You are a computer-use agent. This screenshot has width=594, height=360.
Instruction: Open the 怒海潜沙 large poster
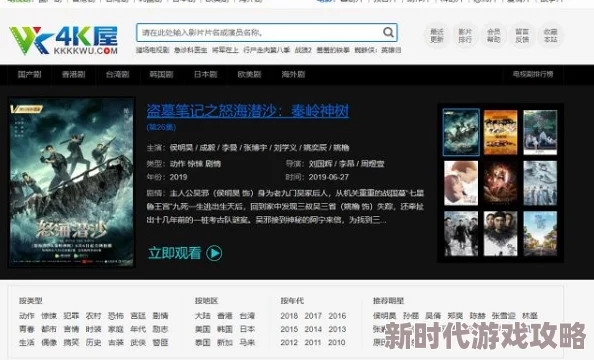click(x=72, y=182)
